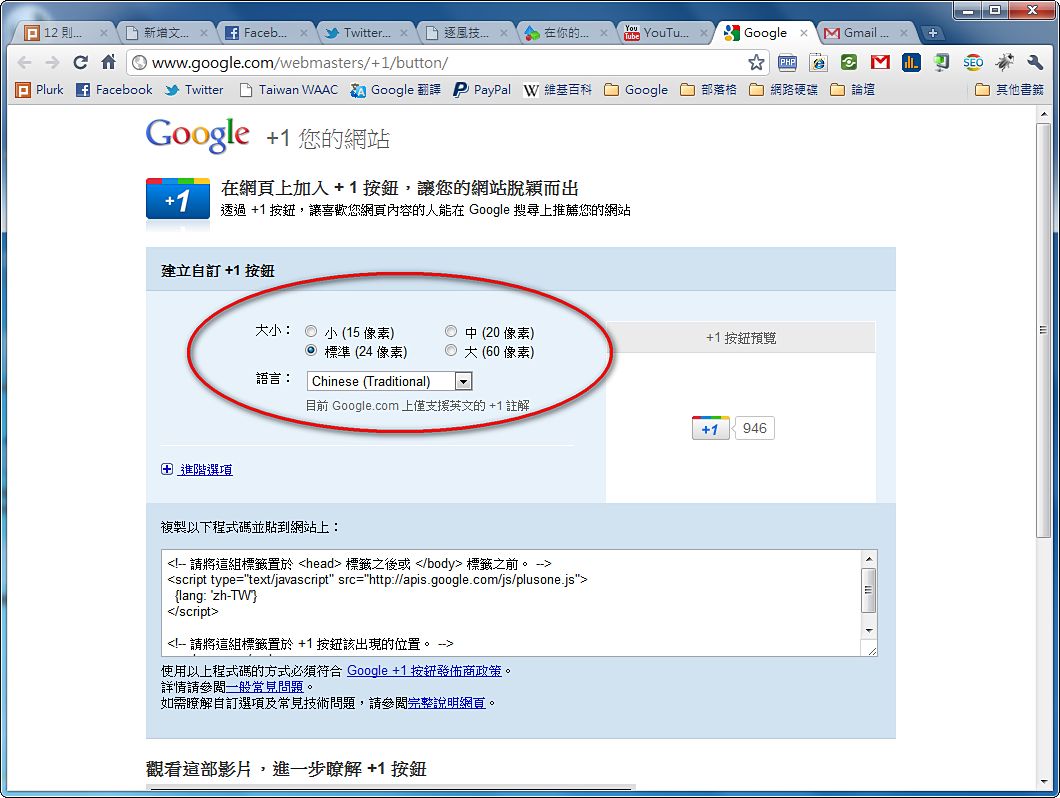Open the Google bookmarks folder
Viewport: 1060px width, 798px height.
pos(636,90)
